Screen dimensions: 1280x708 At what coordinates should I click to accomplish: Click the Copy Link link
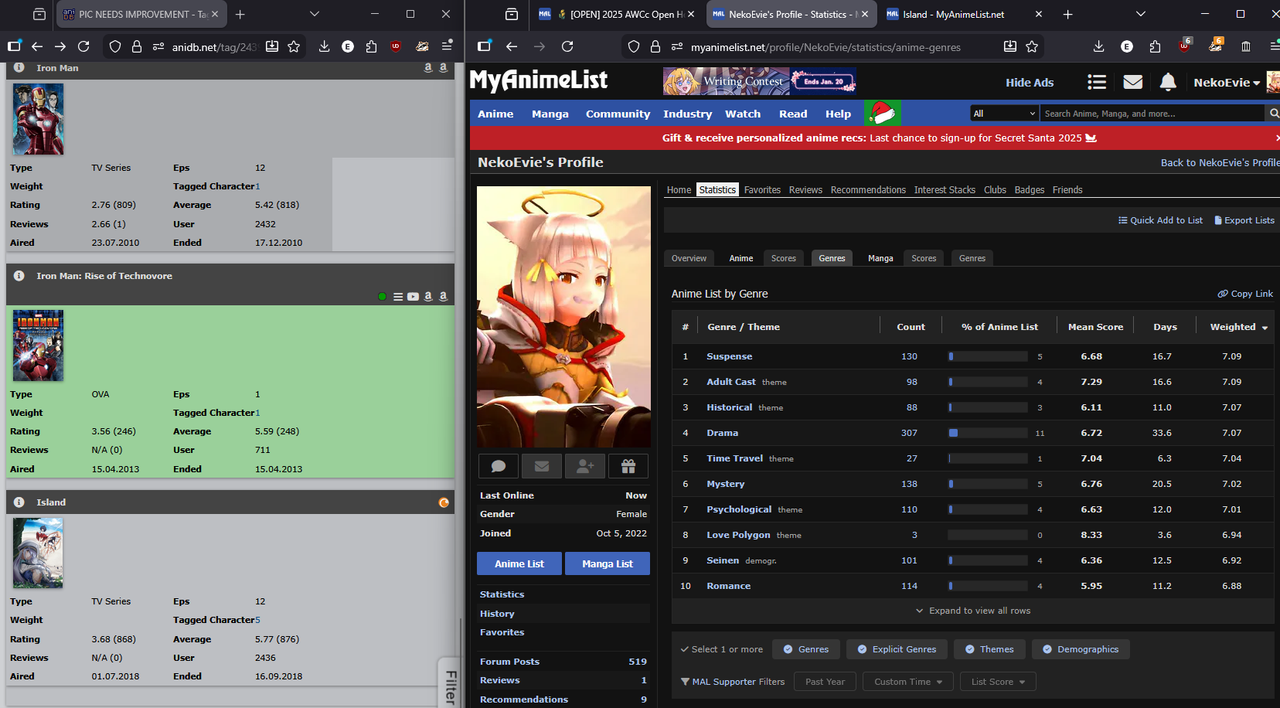[x=1245, y=294]
